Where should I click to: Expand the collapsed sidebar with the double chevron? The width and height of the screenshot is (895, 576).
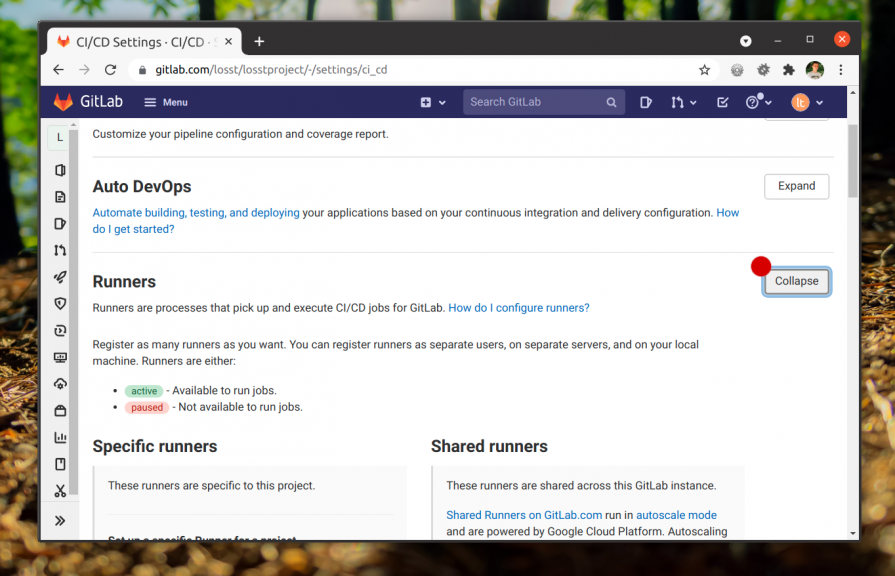tap(60, 520)
